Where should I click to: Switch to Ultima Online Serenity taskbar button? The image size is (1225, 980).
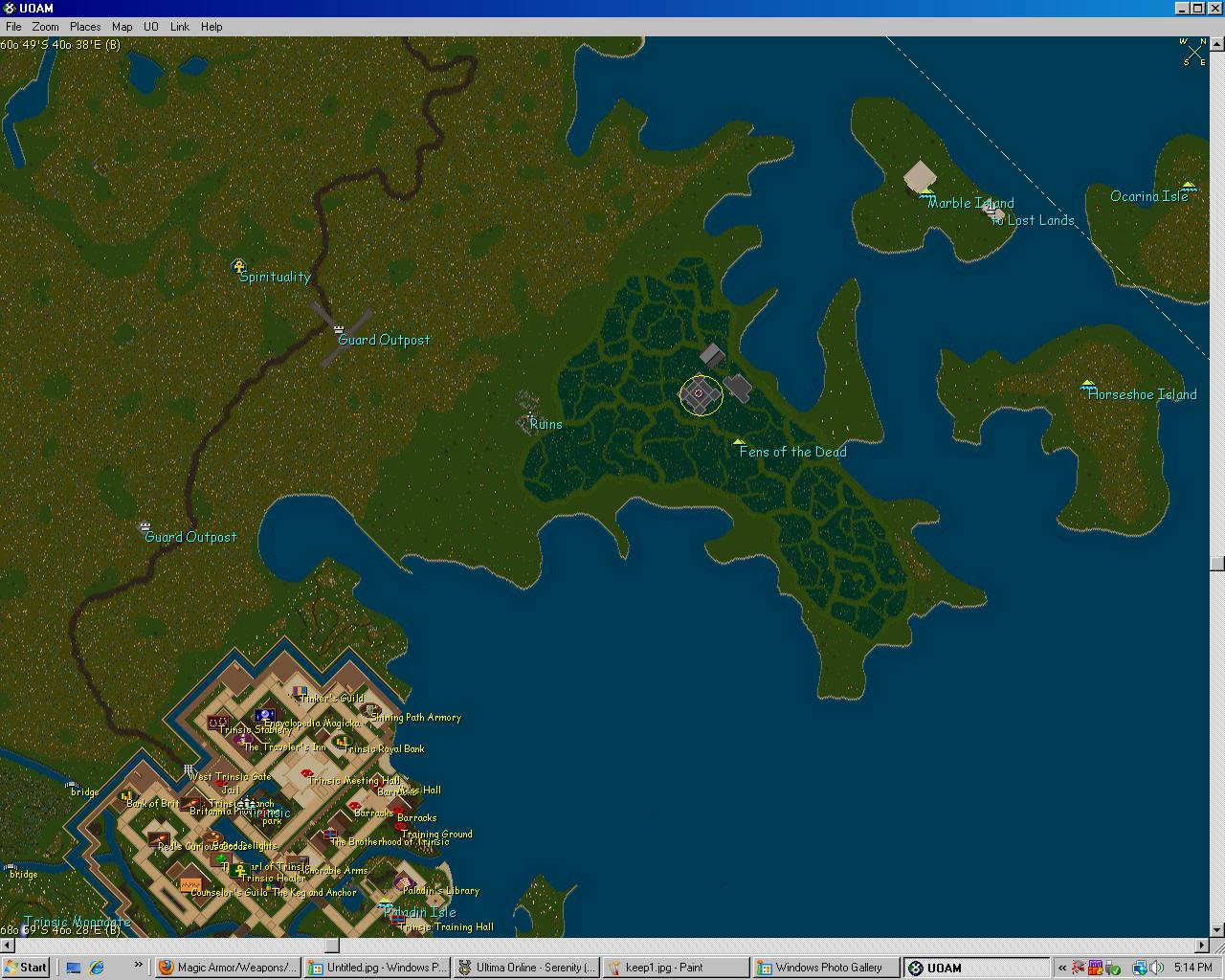(527, 968)
